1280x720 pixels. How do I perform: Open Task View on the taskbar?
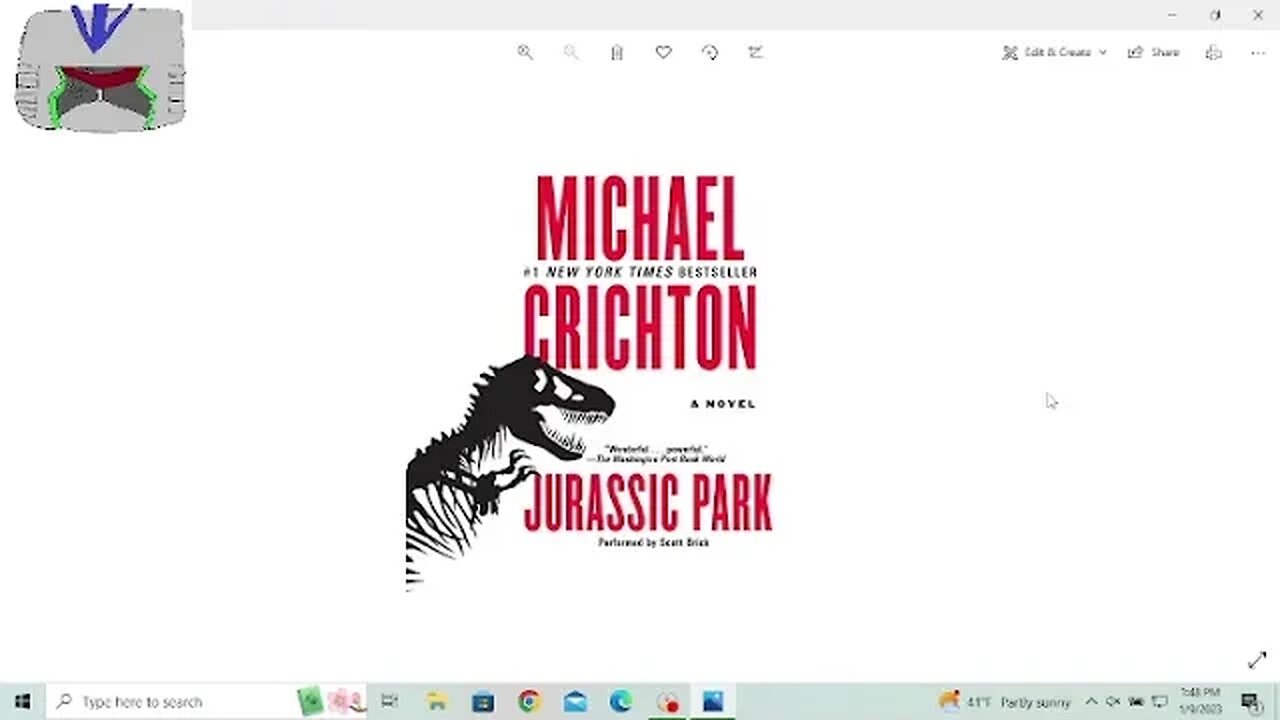point(389,701)
